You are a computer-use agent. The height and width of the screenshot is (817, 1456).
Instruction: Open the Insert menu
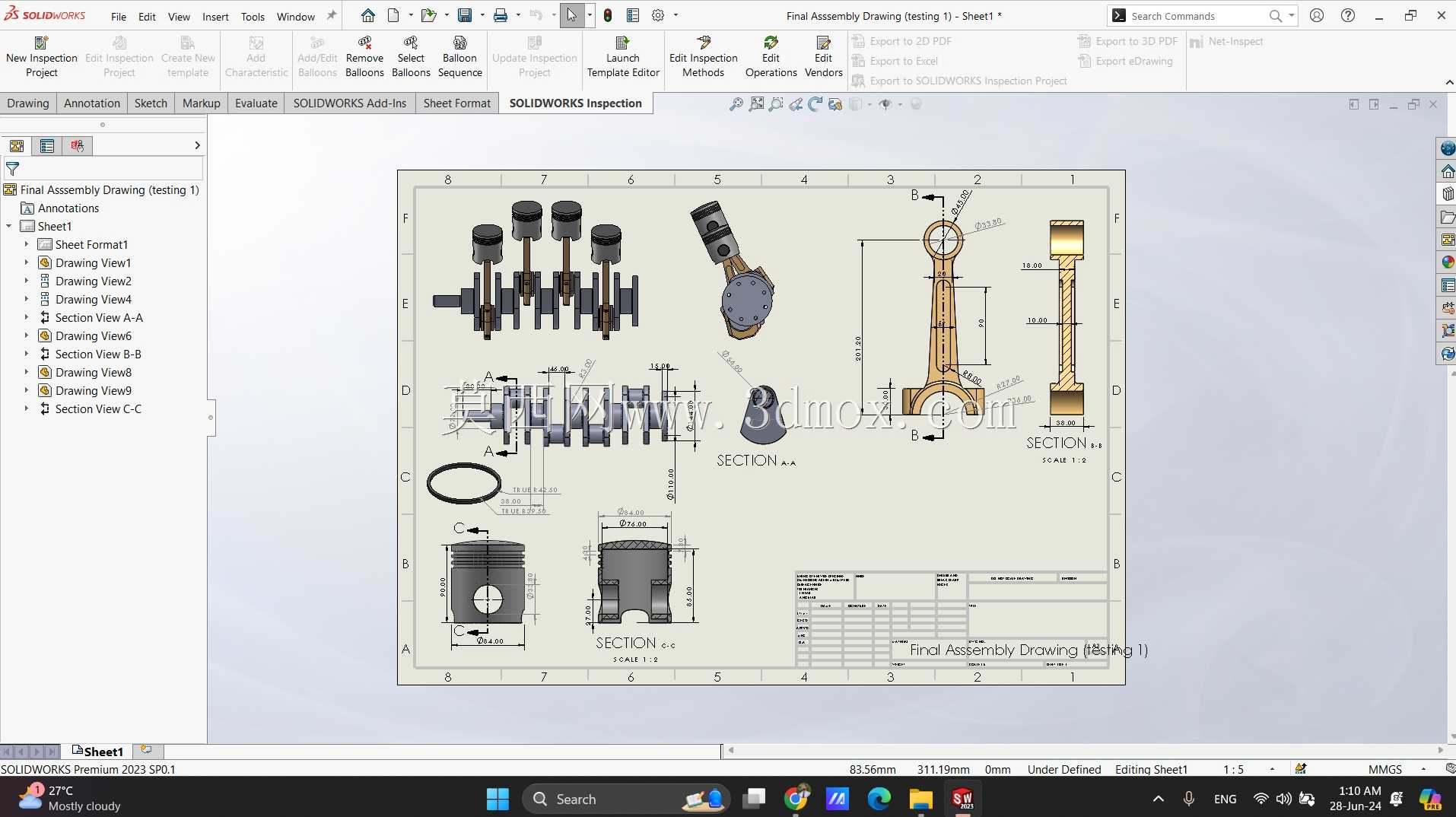(215, 16)
